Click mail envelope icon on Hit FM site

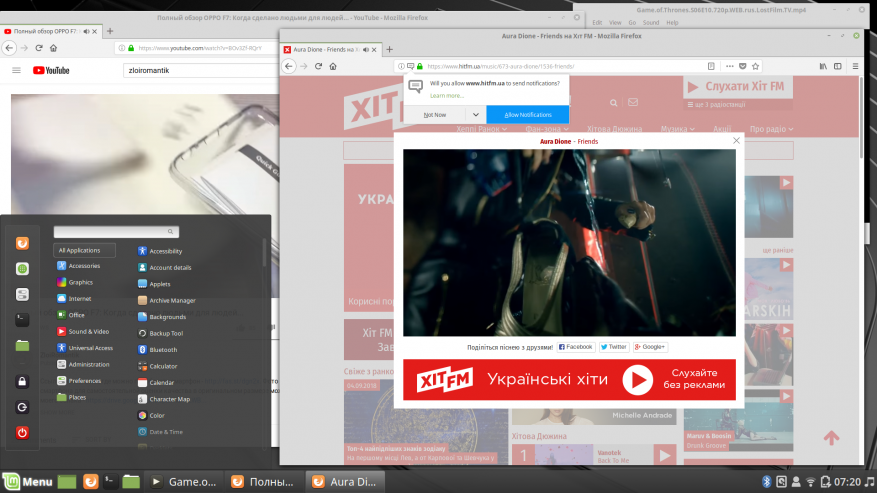coord(633,102)
